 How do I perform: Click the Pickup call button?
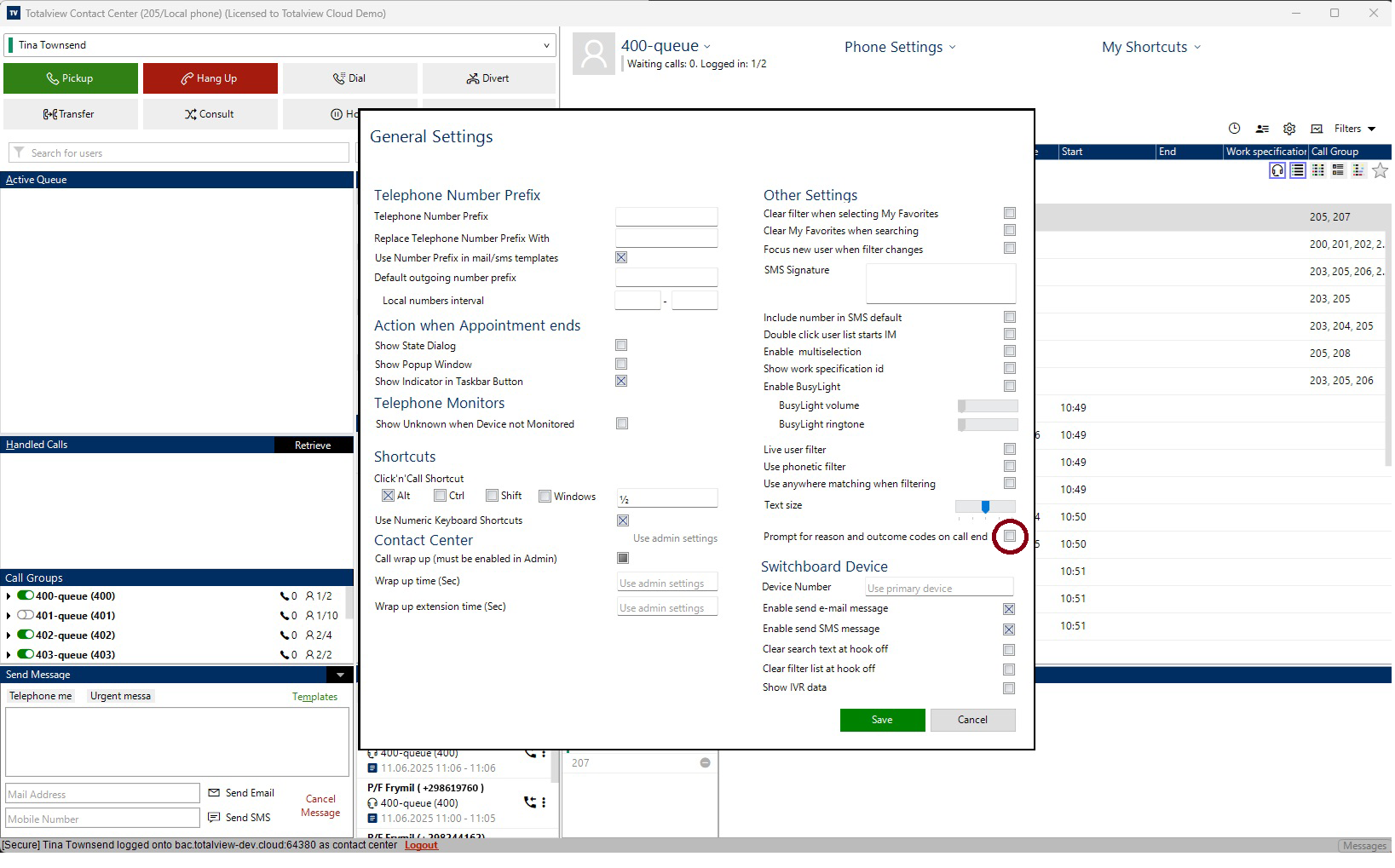71,78
